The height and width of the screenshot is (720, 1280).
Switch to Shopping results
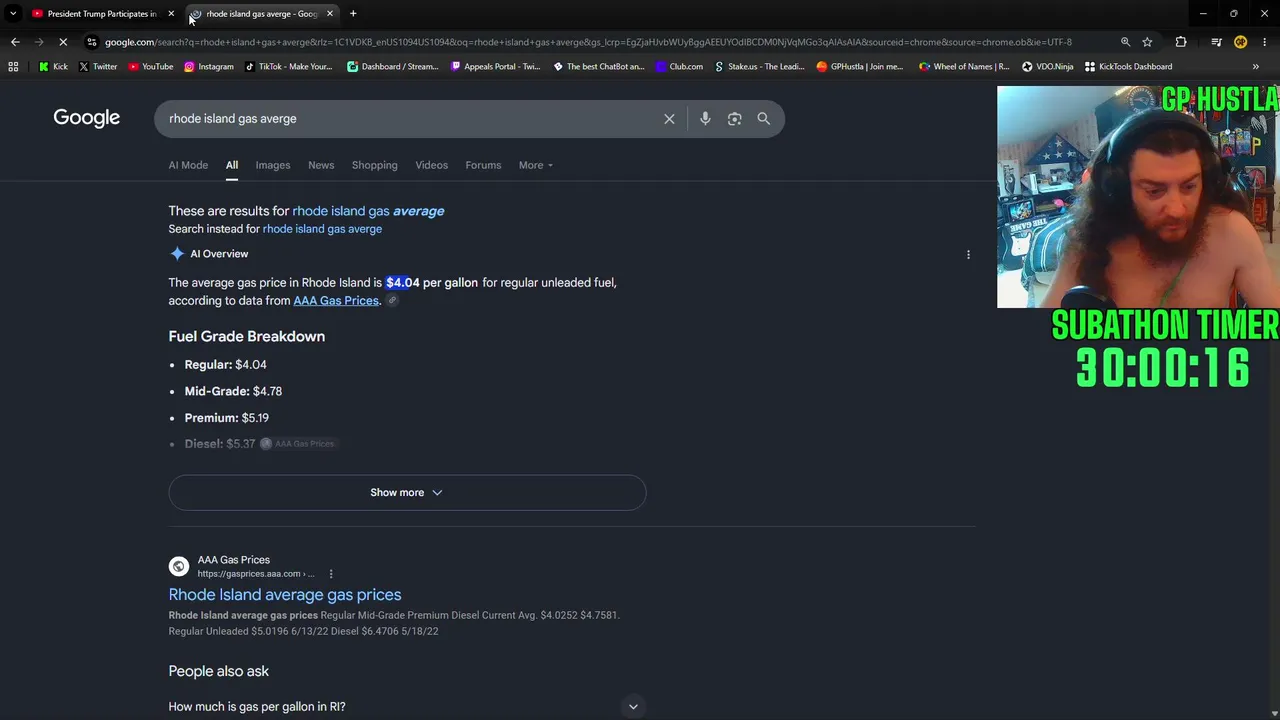(375, 165)
